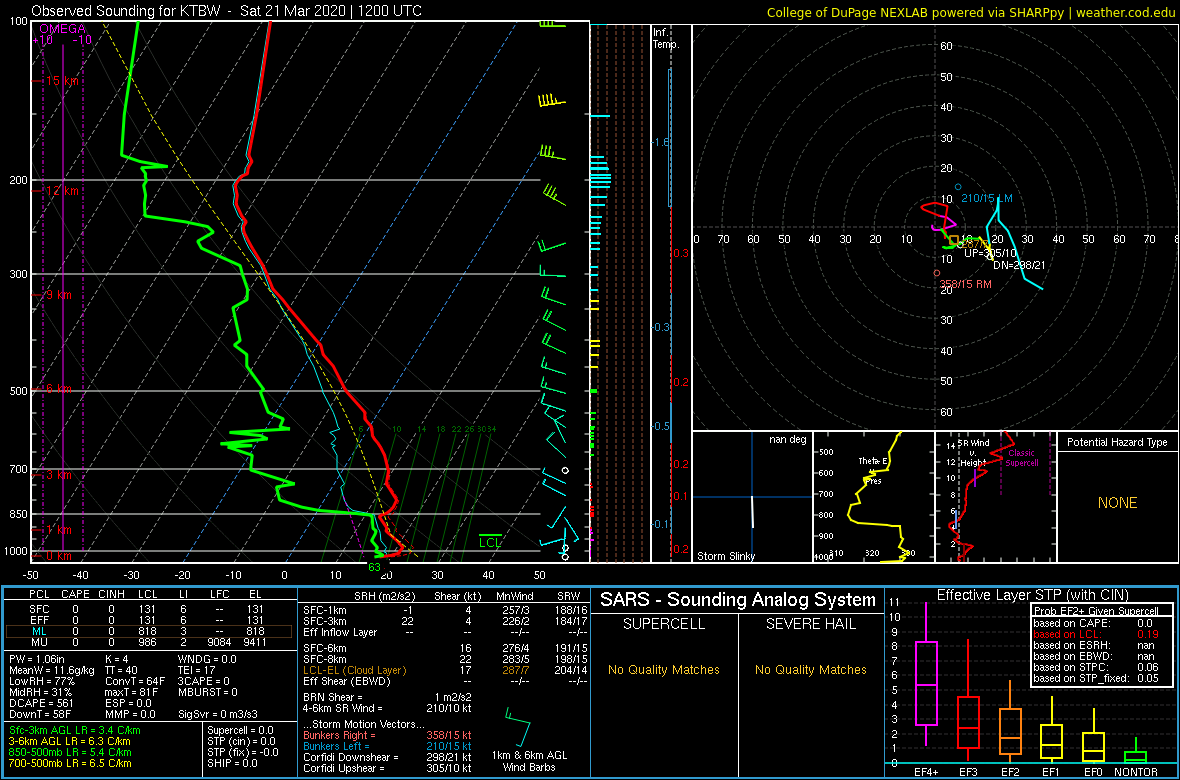Click the Corfidi Upshear line
The height and width of the screenshot is (780, 1180).
coord(387,768)
